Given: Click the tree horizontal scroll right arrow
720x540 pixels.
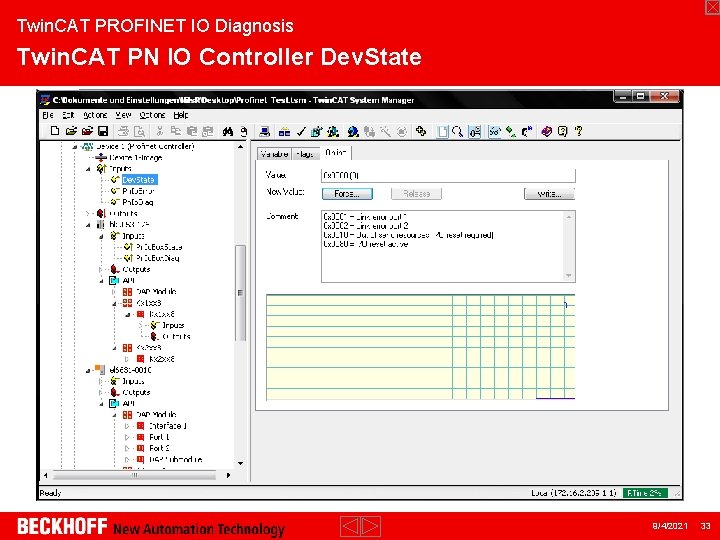Looking at the screenshot, I should pyautogui.click(x=228, y=475).
